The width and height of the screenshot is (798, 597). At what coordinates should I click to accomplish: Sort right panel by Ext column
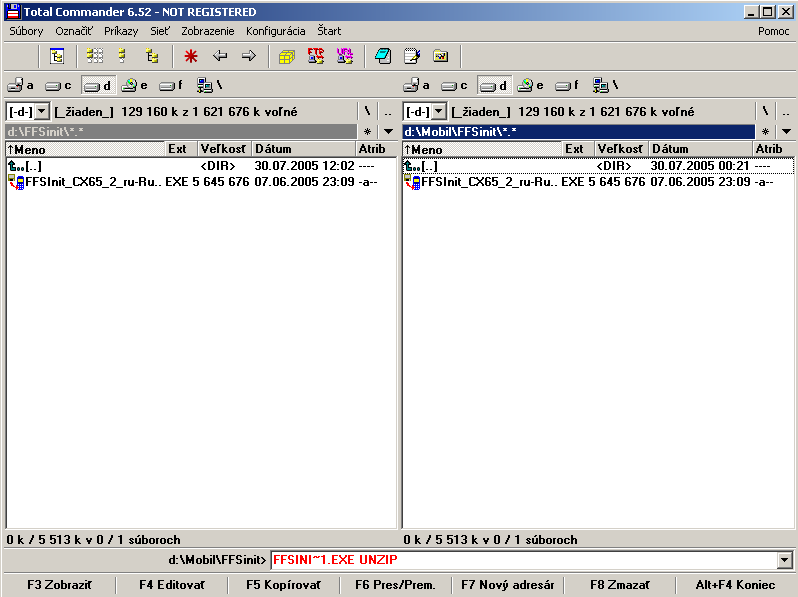(578, 149)
